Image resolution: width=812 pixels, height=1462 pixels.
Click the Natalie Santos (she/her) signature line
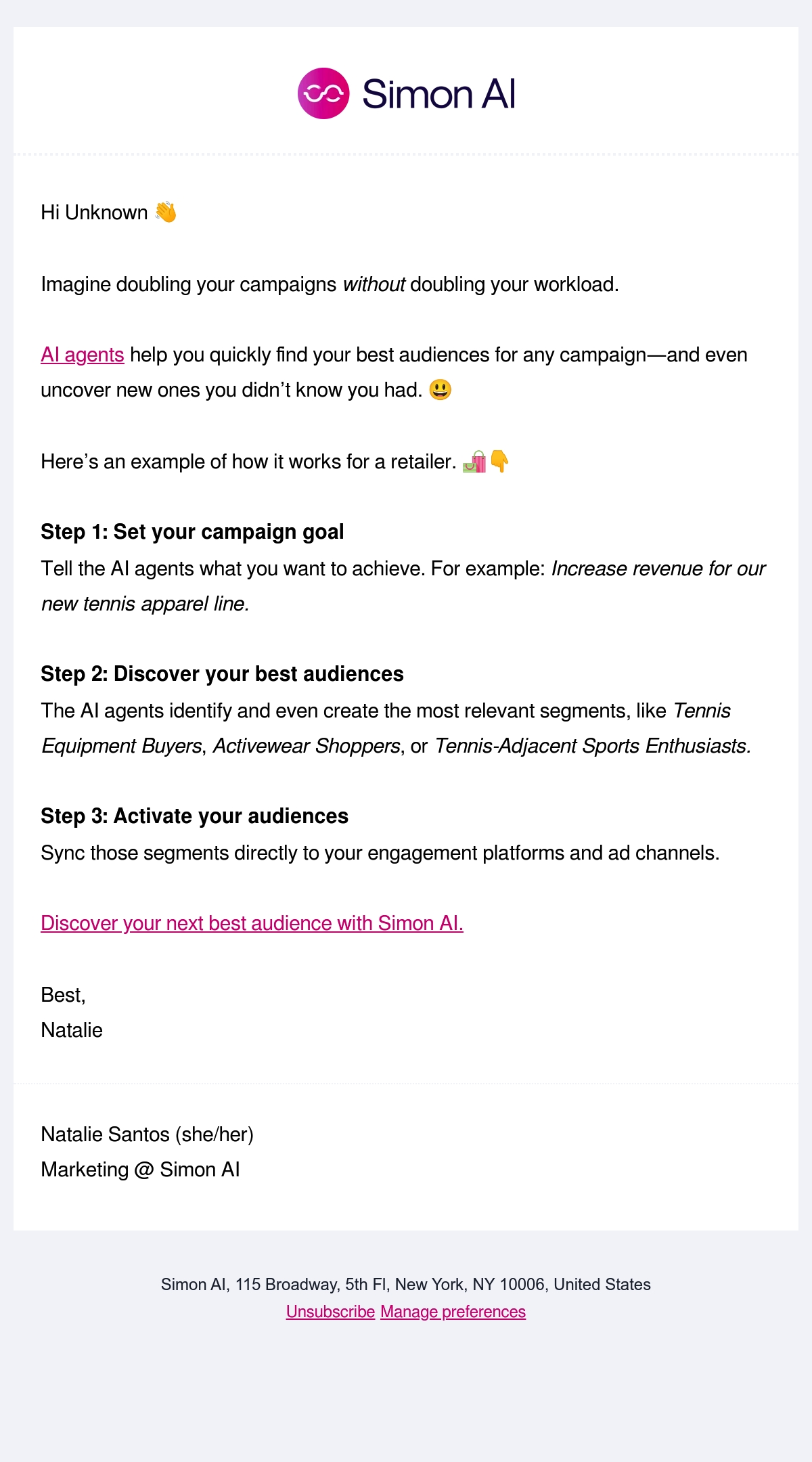(147, 1134)
